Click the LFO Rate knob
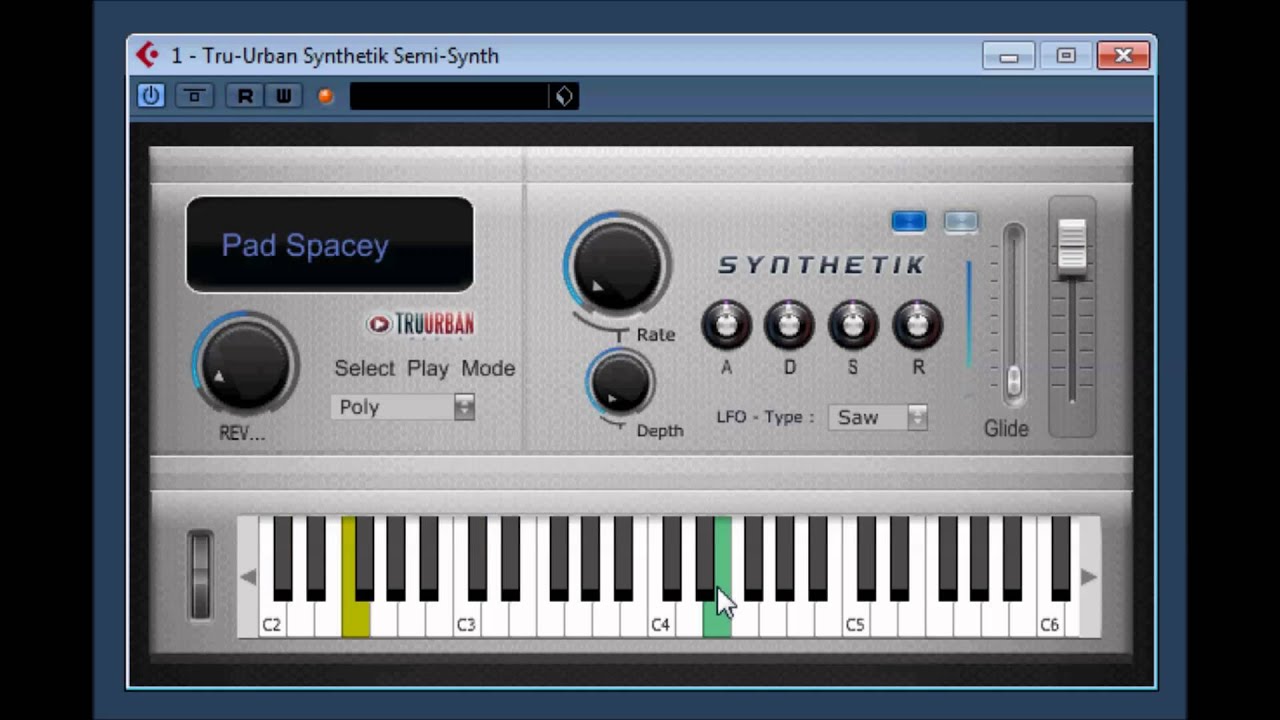This screenshot has width=1280, height=720. (x=617, y=265)
